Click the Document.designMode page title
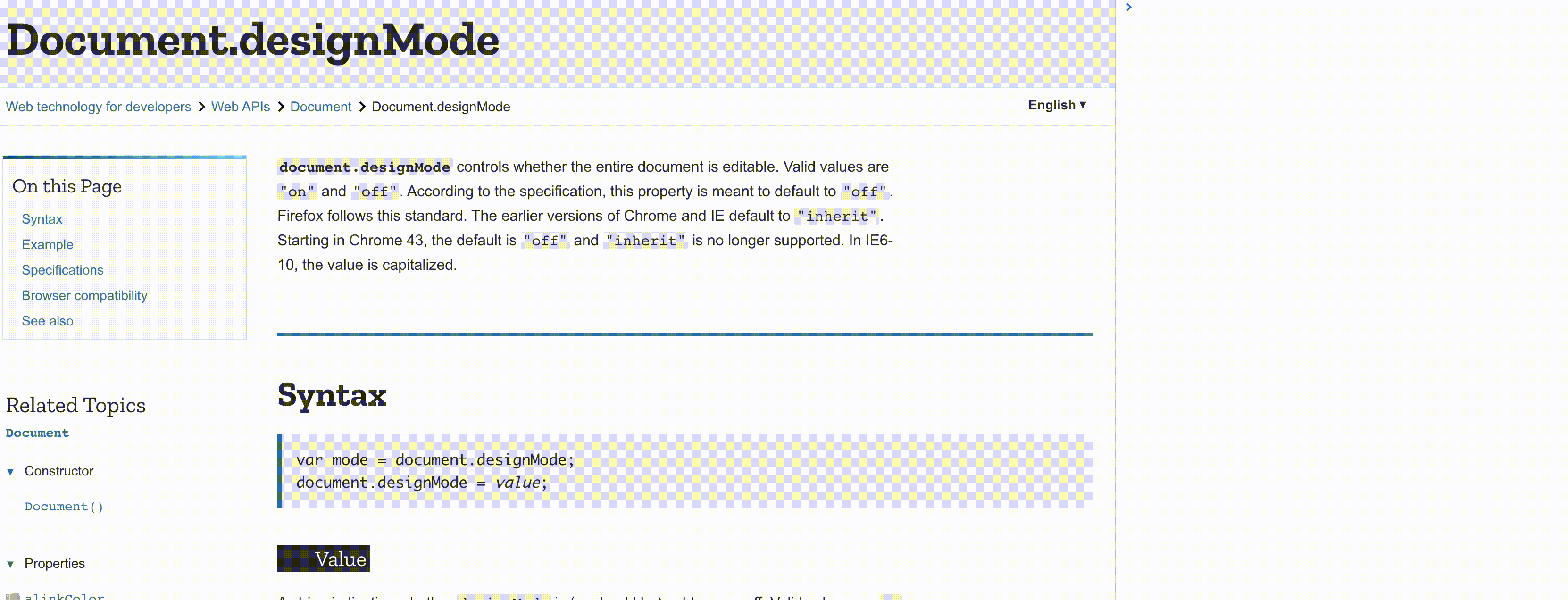The image size is (1568, 600). click(x=253, y=41)
